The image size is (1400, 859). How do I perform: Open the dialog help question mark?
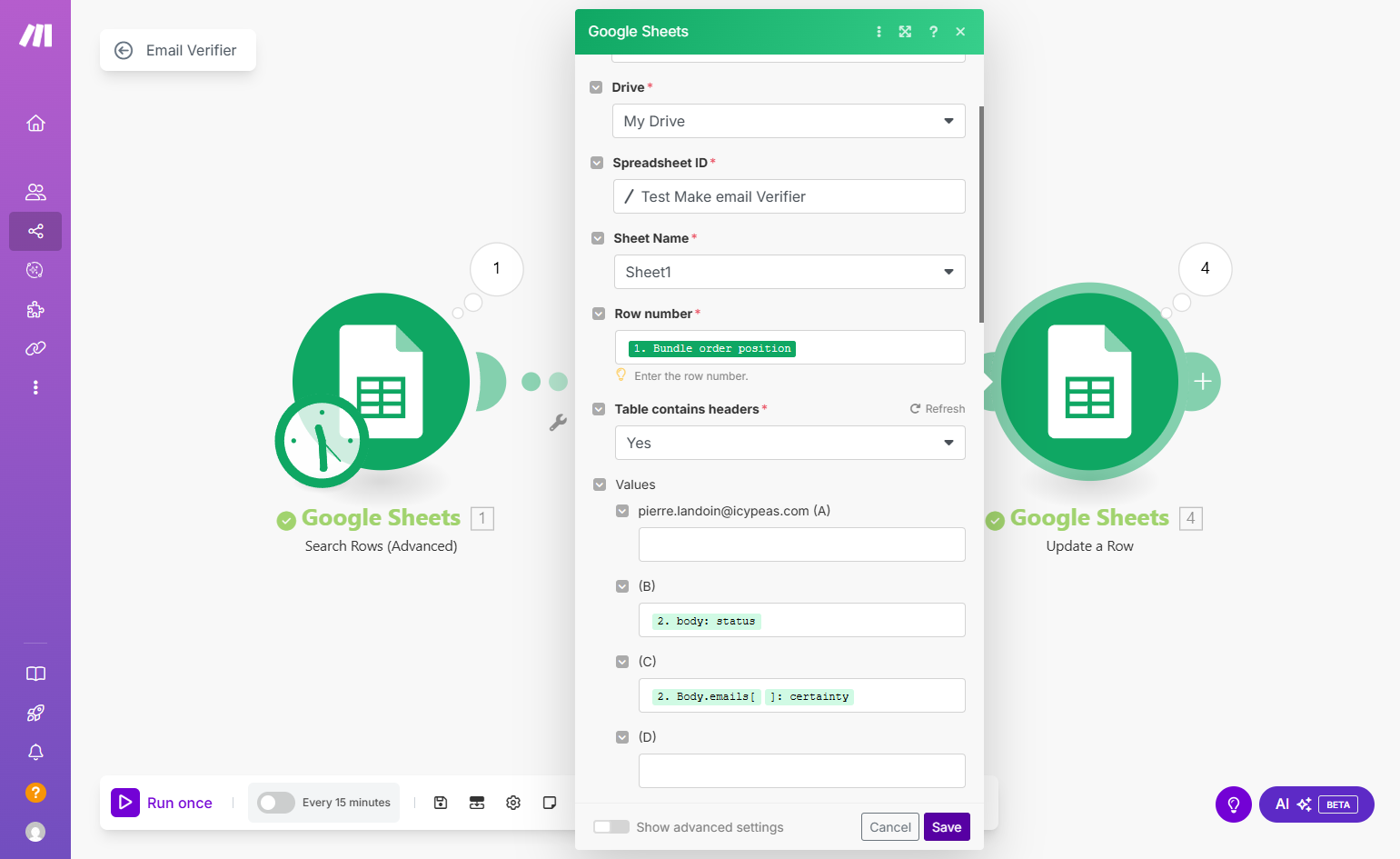coord(933,32)
